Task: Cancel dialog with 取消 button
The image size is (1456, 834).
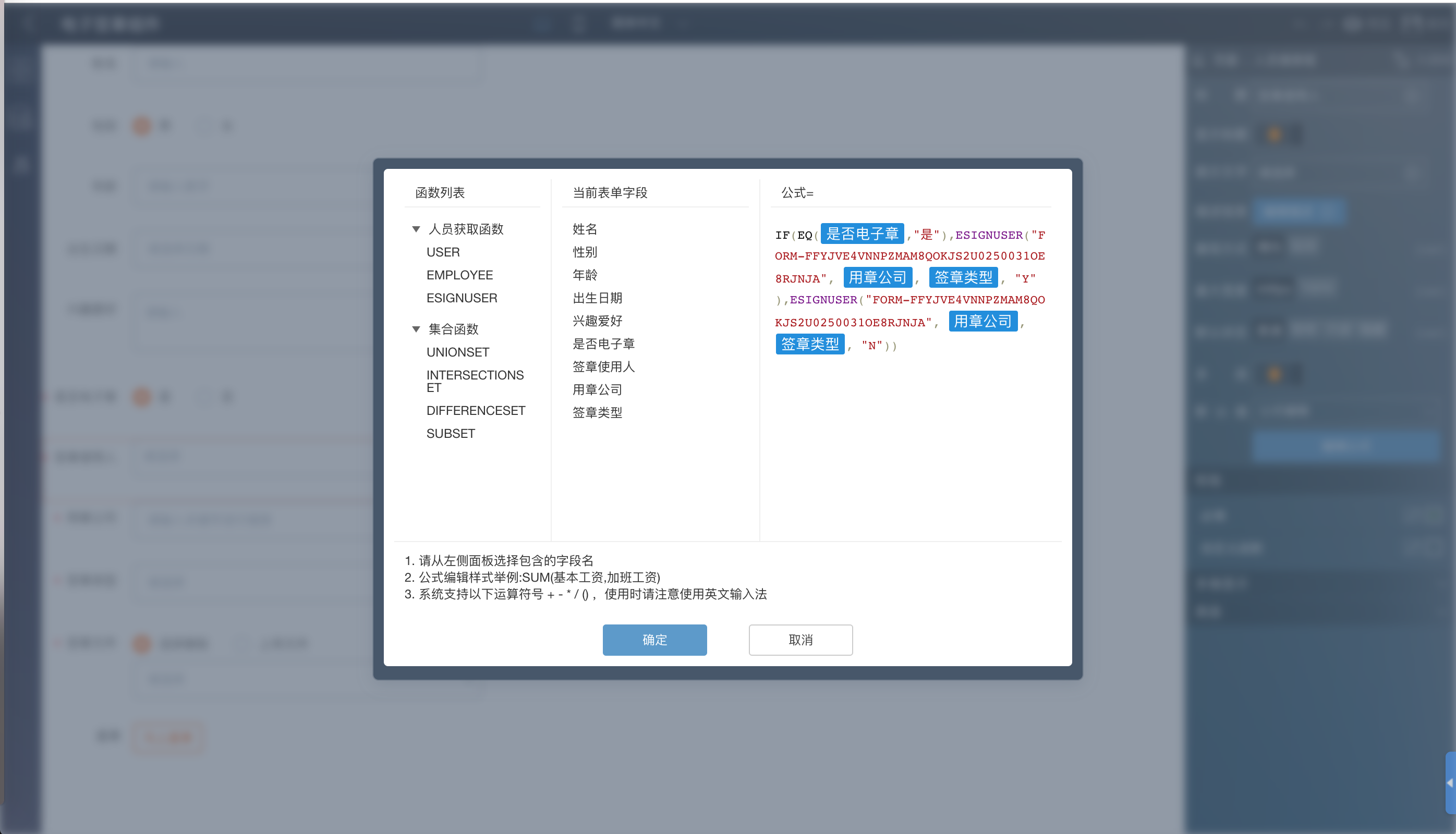Action: point(800,640)
